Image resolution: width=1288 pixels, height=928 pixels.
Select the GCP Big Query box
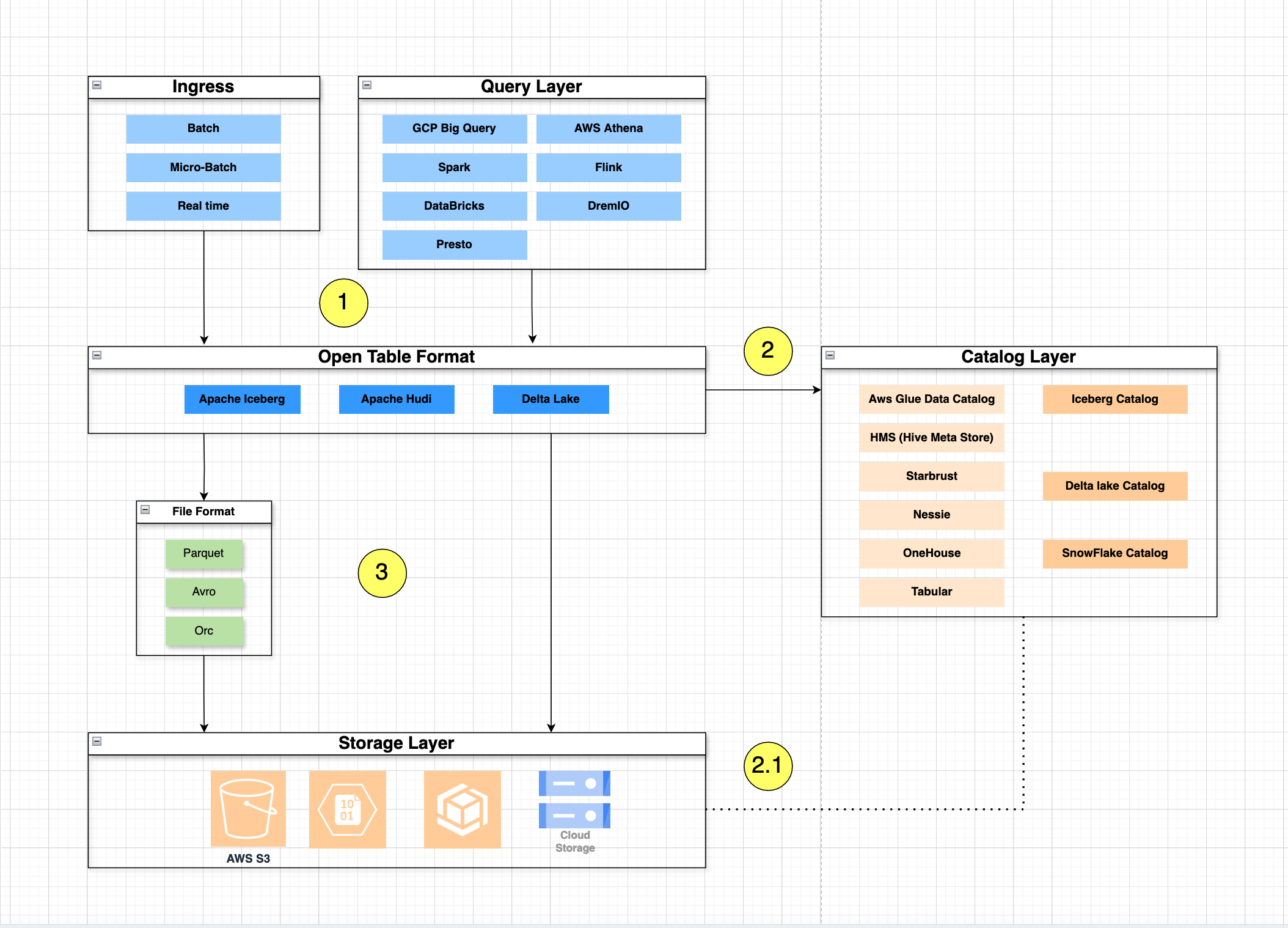click(x=454, y=128)
